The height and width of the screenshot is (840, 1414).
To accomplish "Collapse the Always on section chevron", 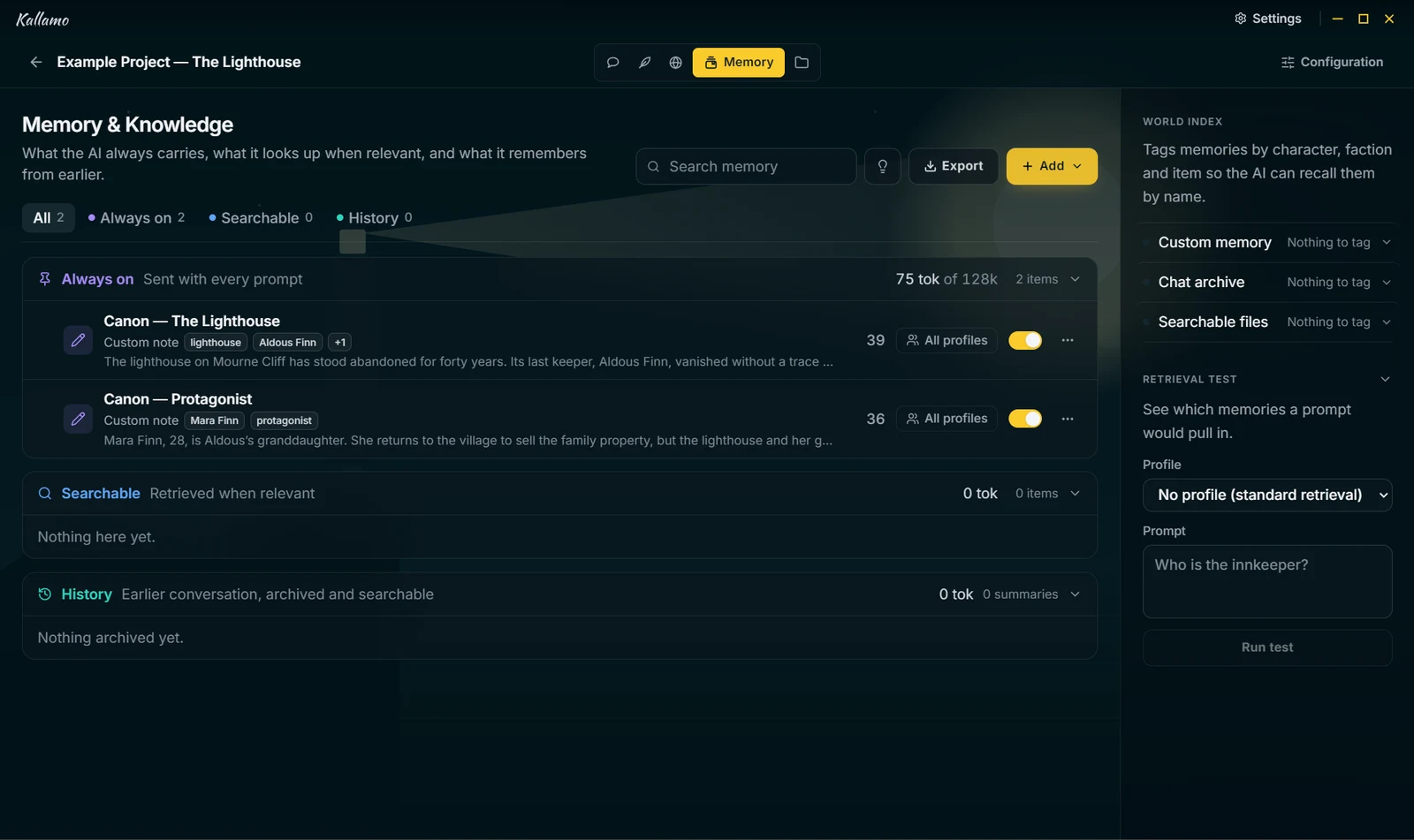I will point(1076,279).
